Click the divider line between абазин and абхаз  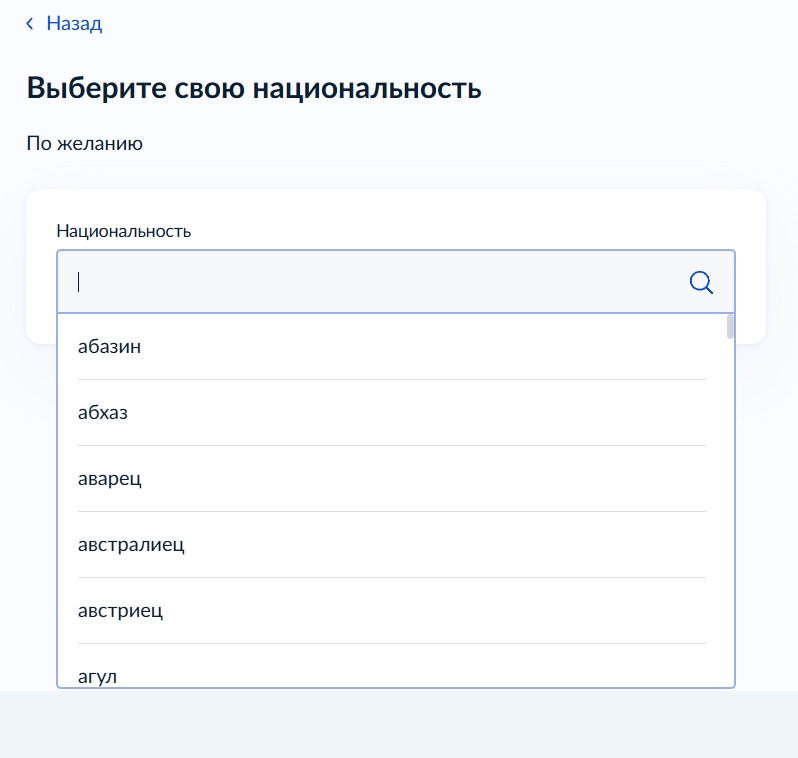(392, 379)
